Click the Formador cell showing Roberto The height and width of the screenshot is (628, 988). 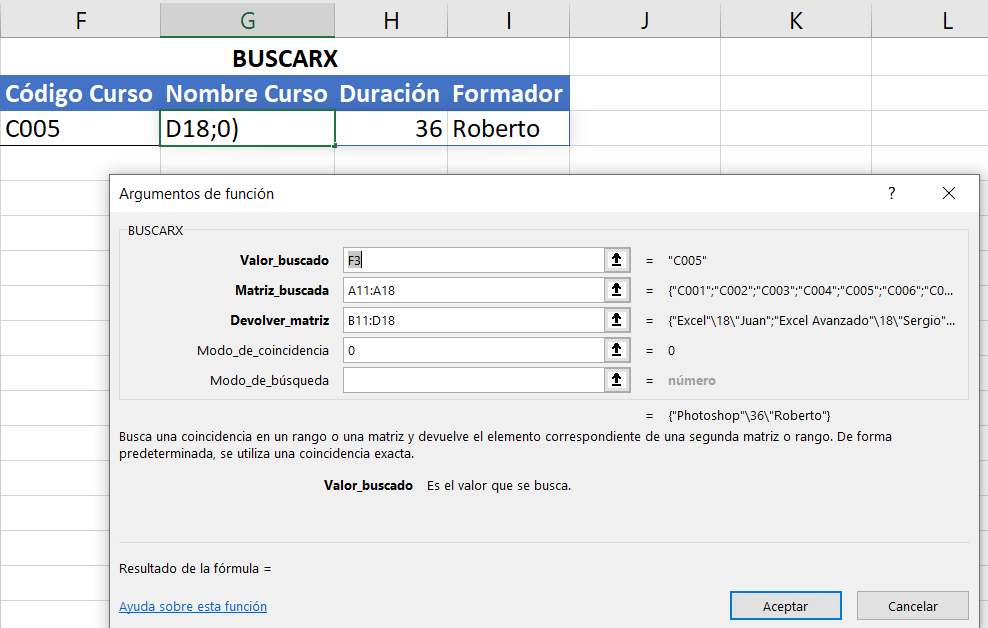508,129
